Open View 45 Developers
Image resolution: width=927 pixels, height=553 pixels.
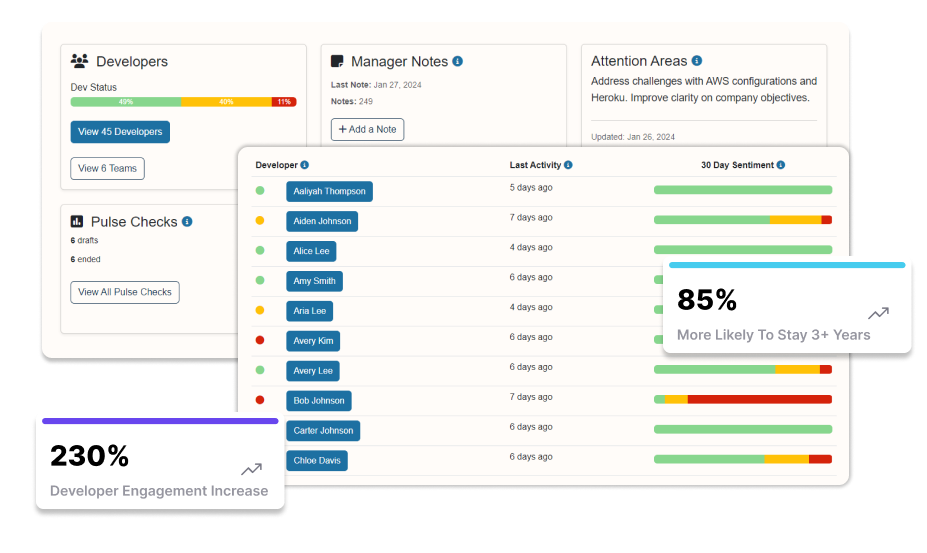[x=120, y=132]
